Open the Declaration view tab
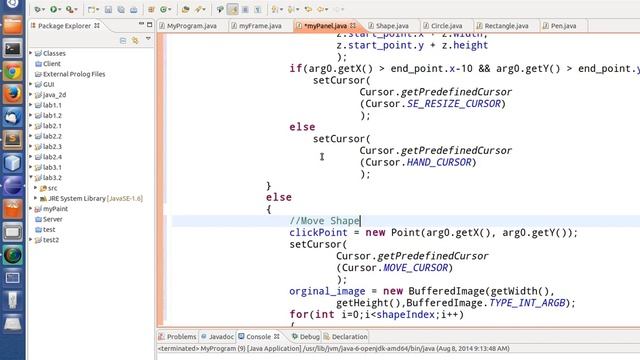This screenshot has width=640, height=360. [346, 337]
